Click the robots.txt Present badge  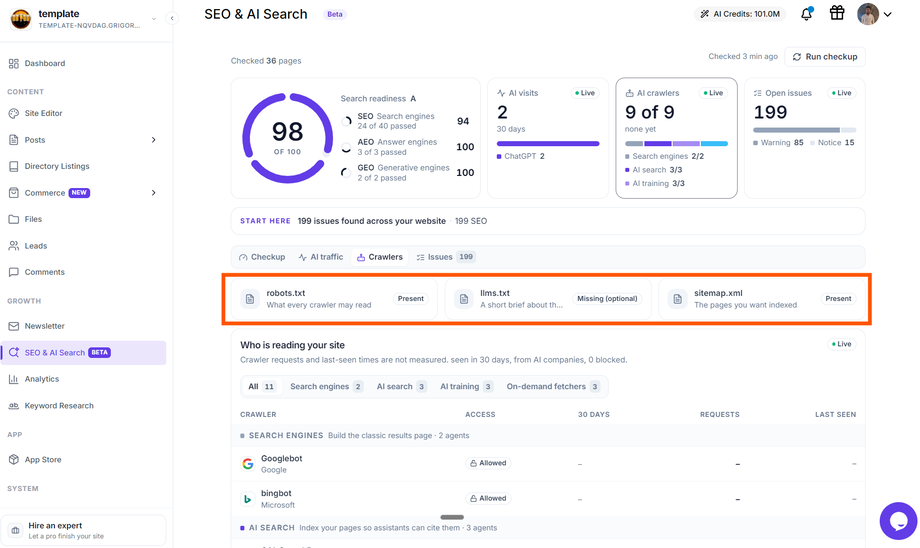tap(410, 299)
